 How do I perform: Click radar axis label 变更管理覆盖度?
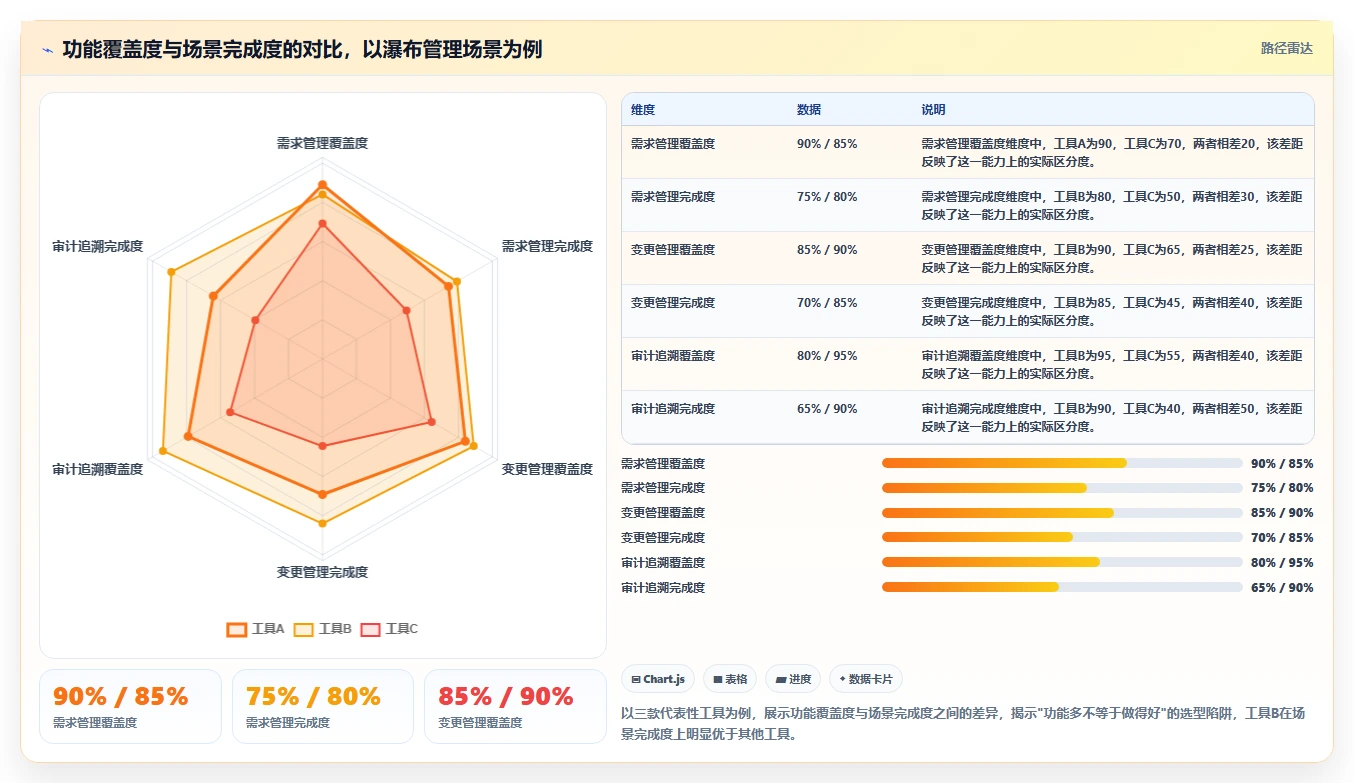point(547,470)
